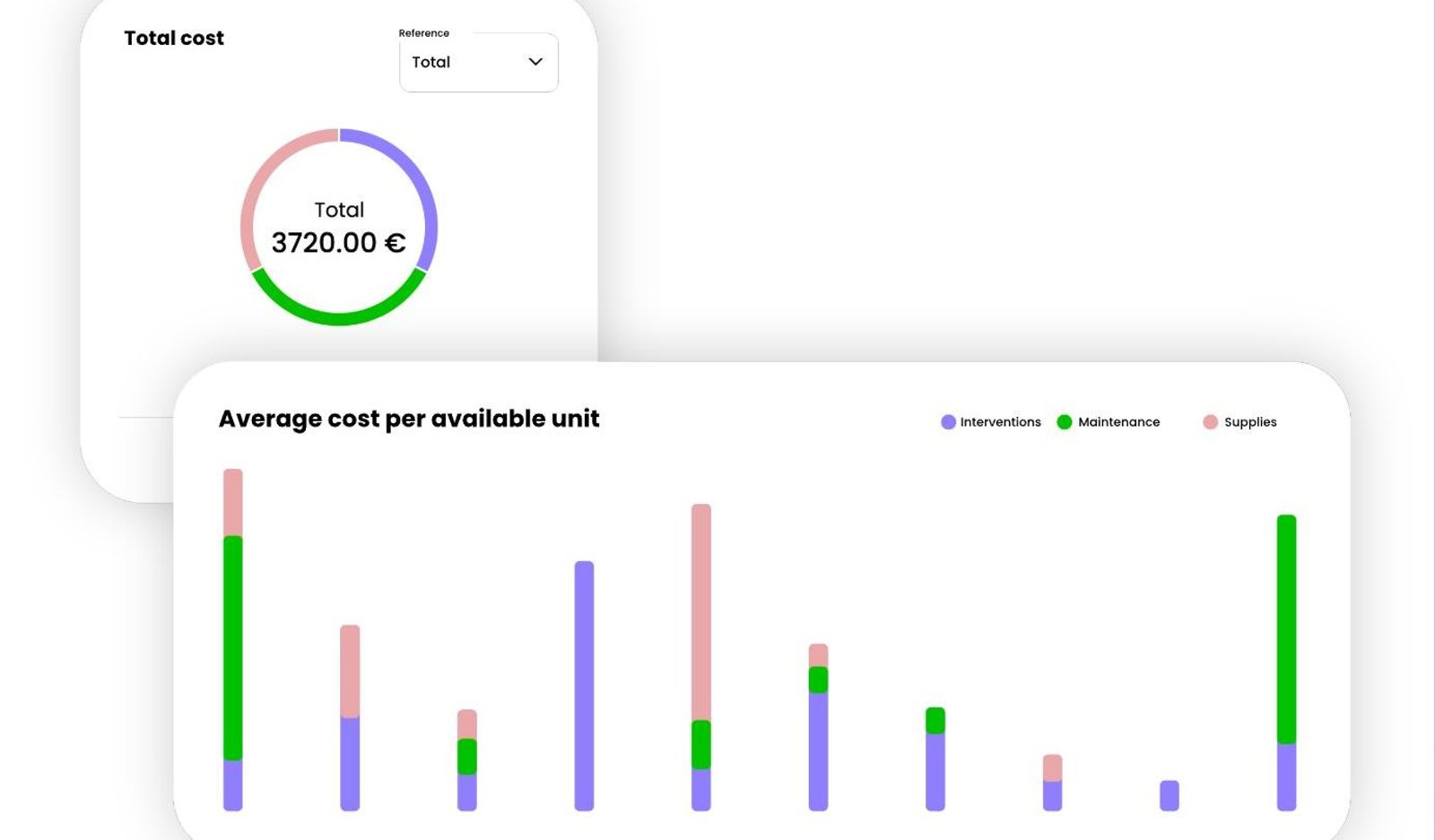Click the green segment of the fifth bar
Image resolution: width=1435 pixels, height=840 pixels.
coord(701,745)
